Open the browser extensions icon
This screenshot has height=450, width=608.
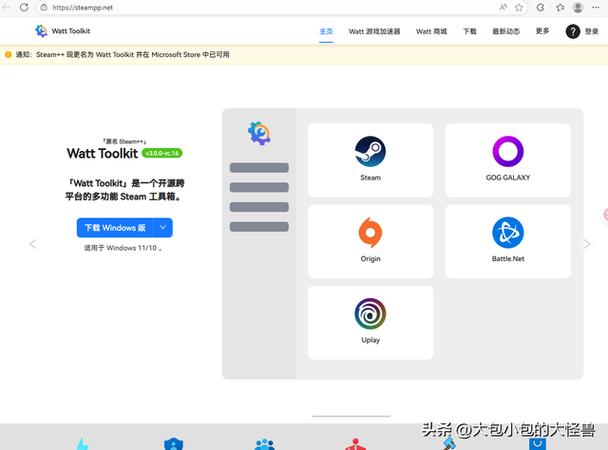point(540,7)
